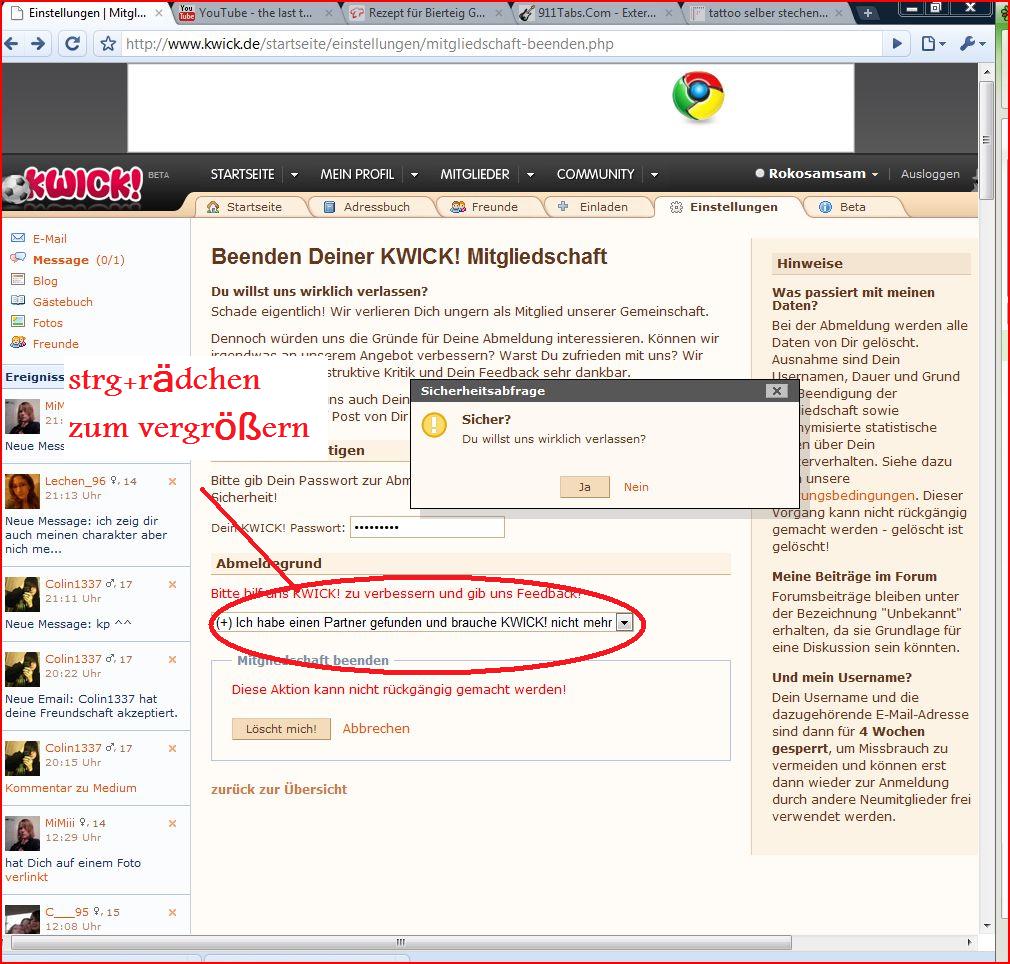Dismiss the Colin1337 20:22 Uhr event
The image size is (1010, 964).
coord(172,659)
